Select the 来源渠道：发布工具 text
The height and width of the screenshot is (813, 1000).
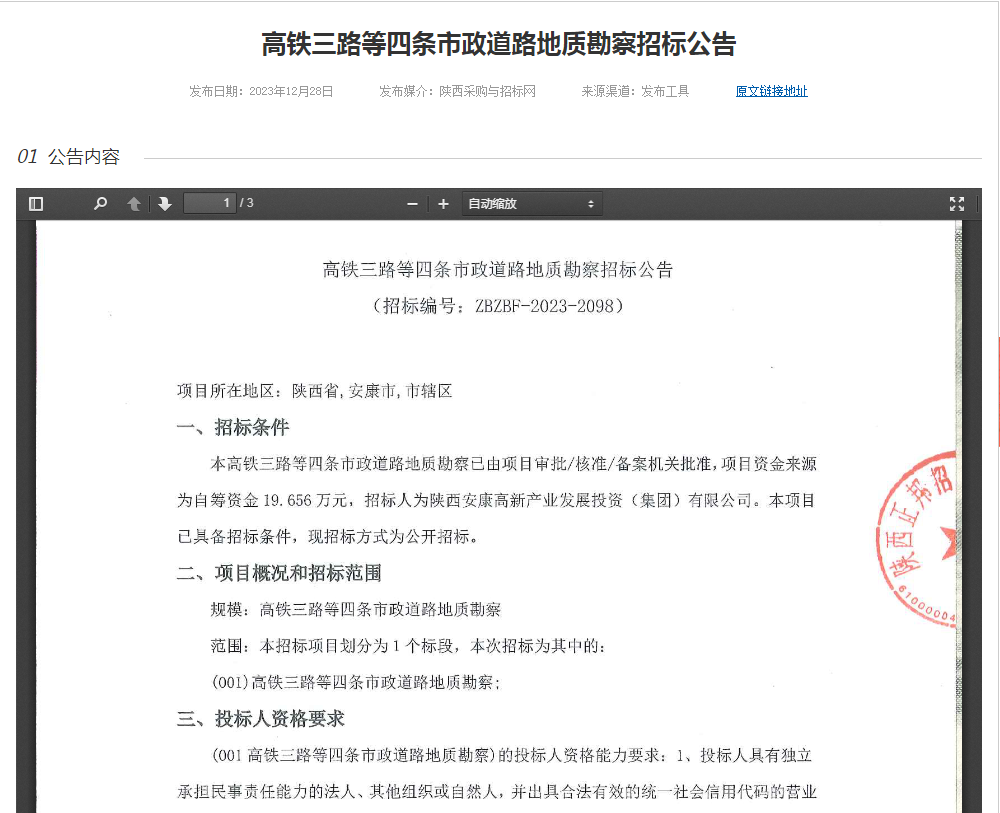[x=635, y=91]
